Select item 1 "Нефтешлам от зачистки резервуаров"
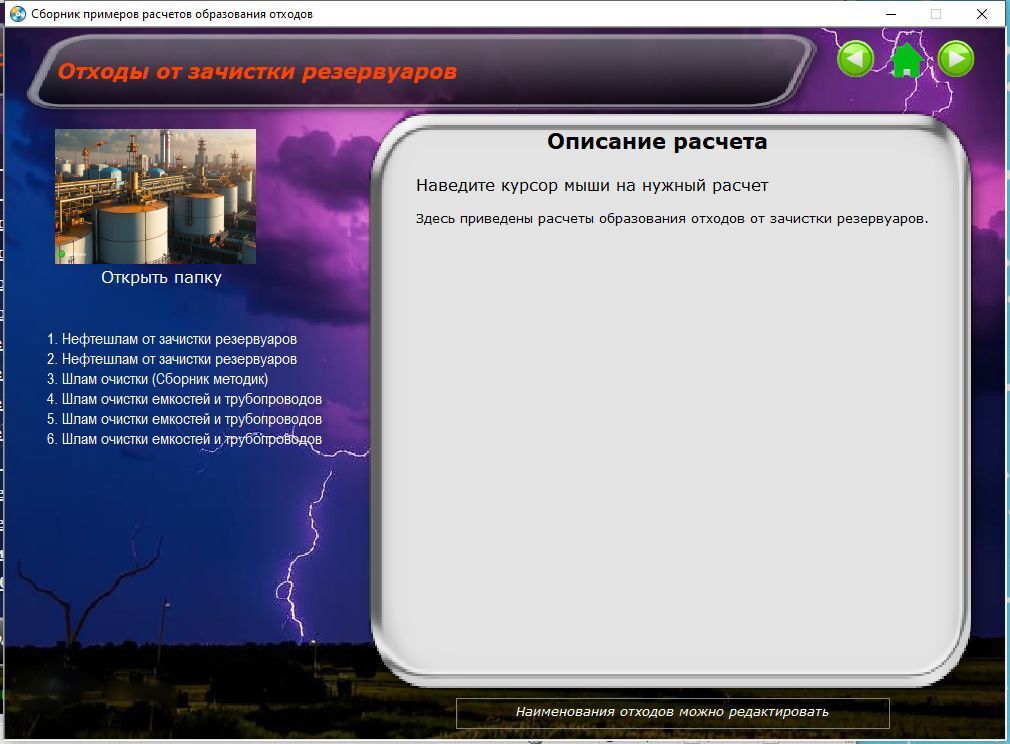 coord(171,339)
